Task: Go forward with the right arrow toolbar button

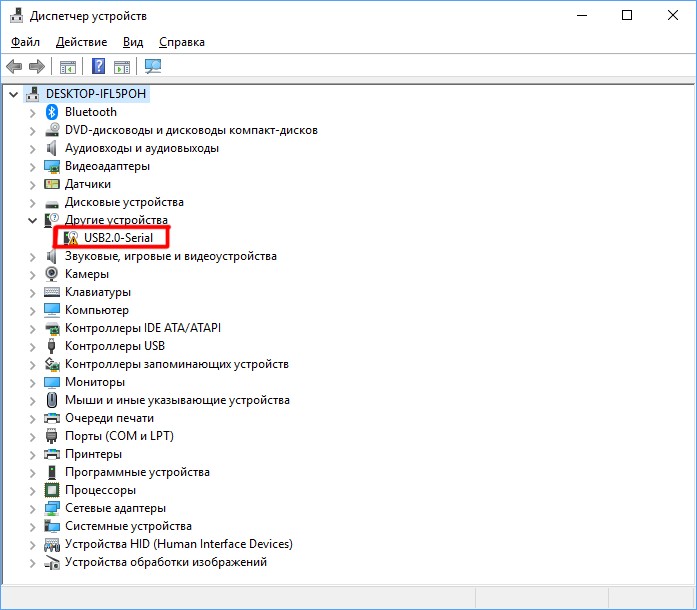Action: click(x=37, y=67)
